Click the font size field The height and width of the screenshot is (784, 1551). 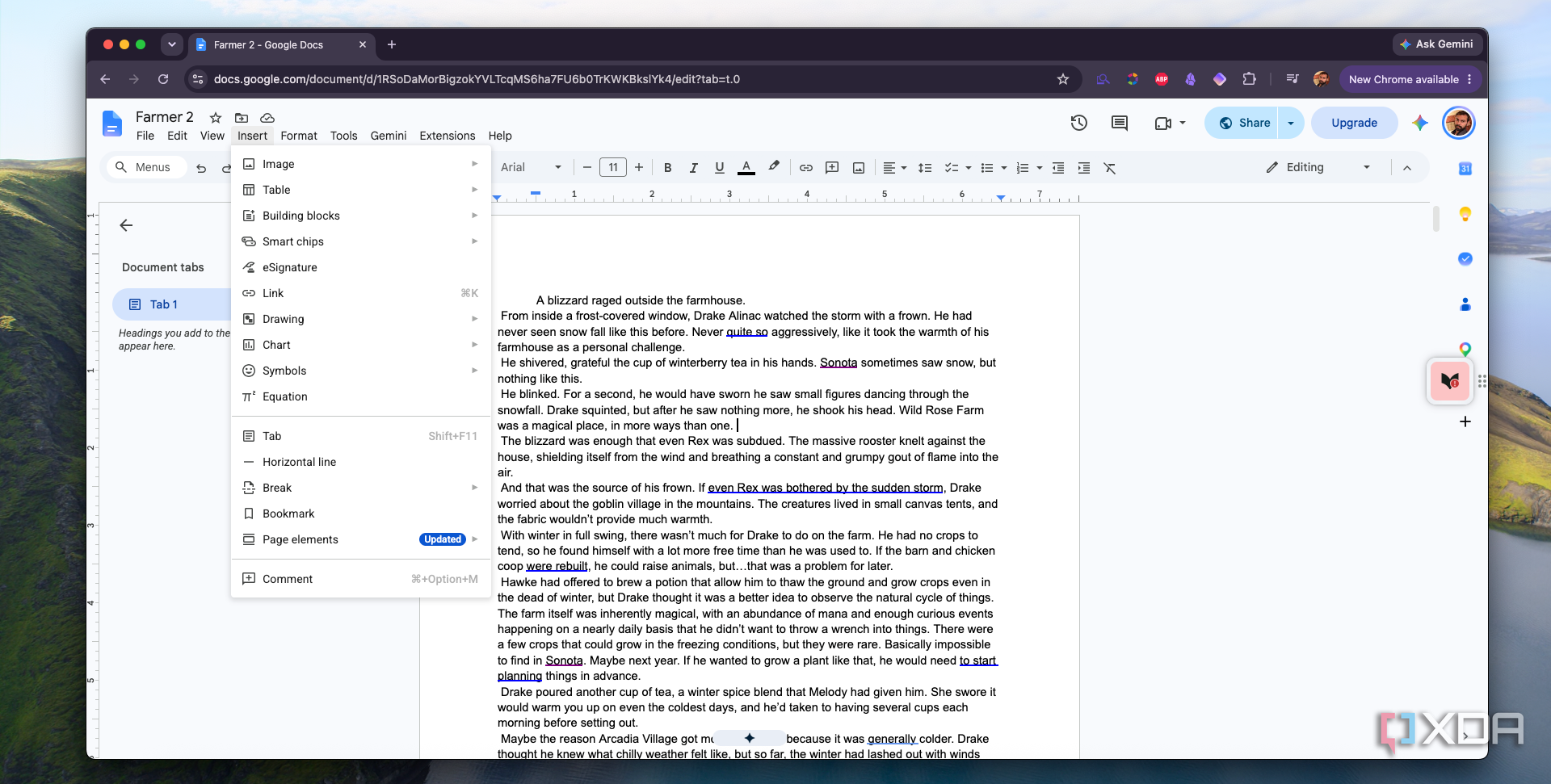point(613,168)
